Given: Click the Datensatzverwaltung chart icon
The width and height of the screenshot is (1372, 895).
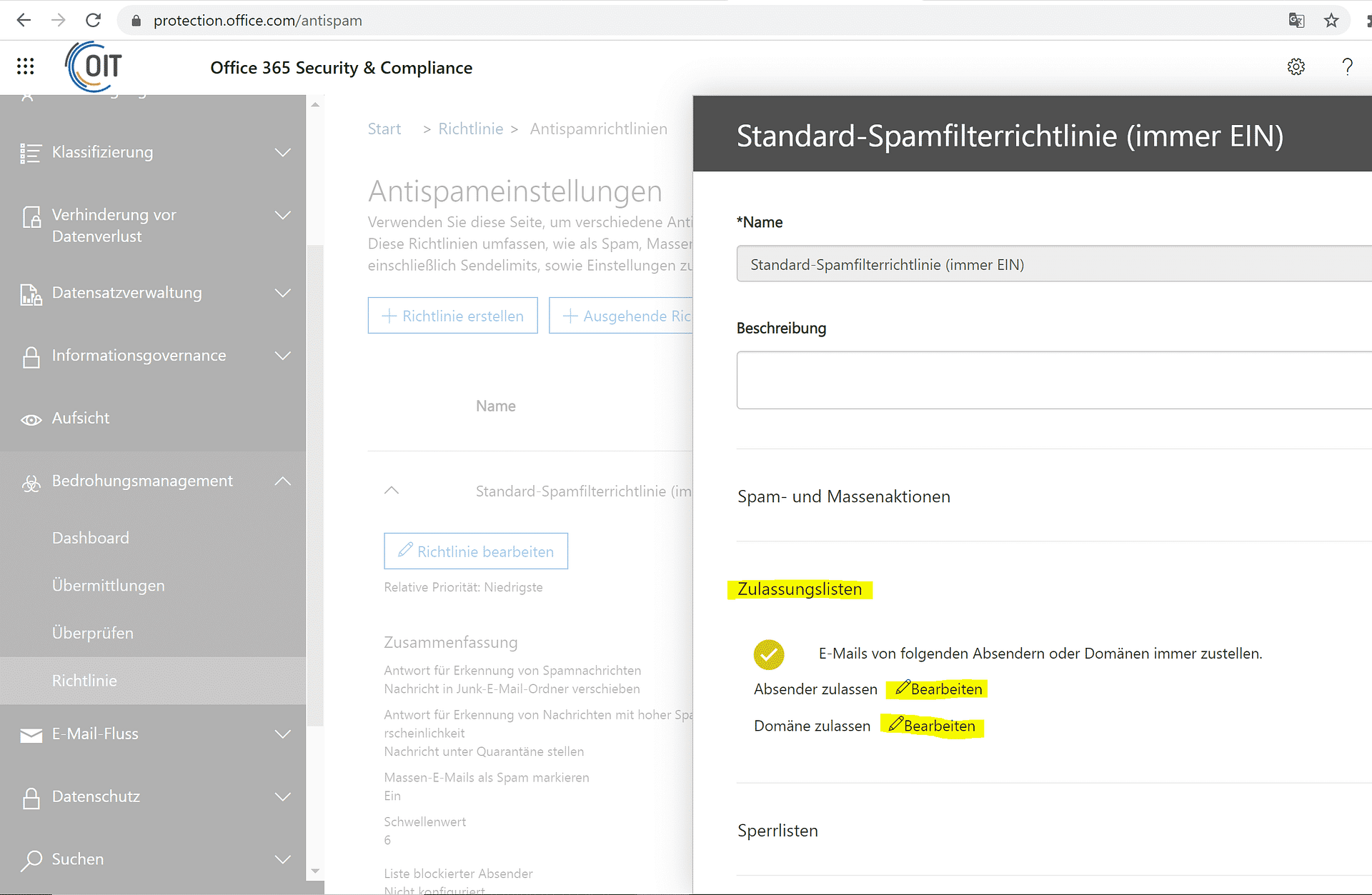Looking at the screenshot, I should tap(31, 294).
